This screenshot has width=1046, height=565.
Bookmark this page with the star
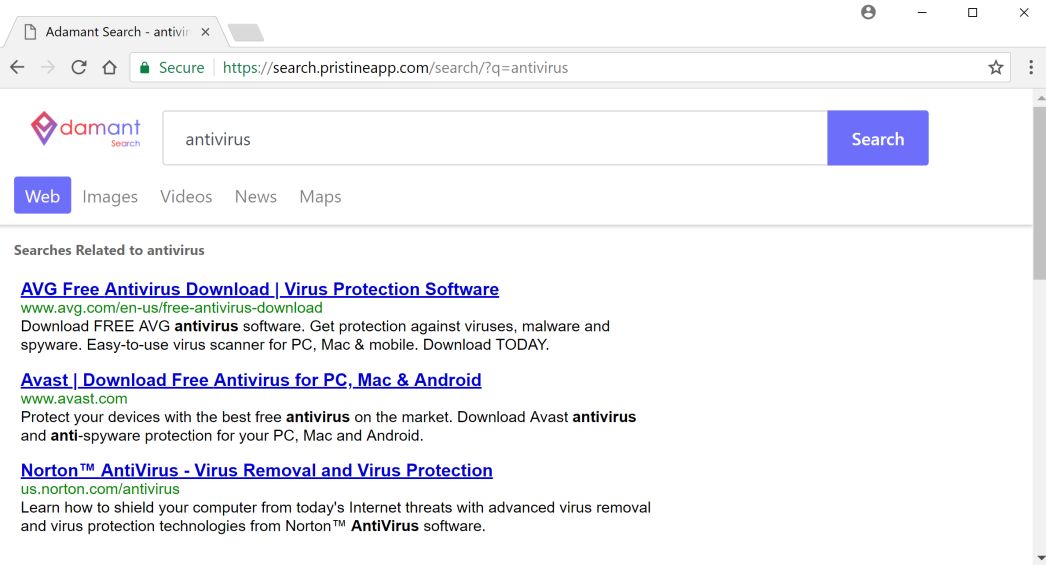(x=996, y=68)
